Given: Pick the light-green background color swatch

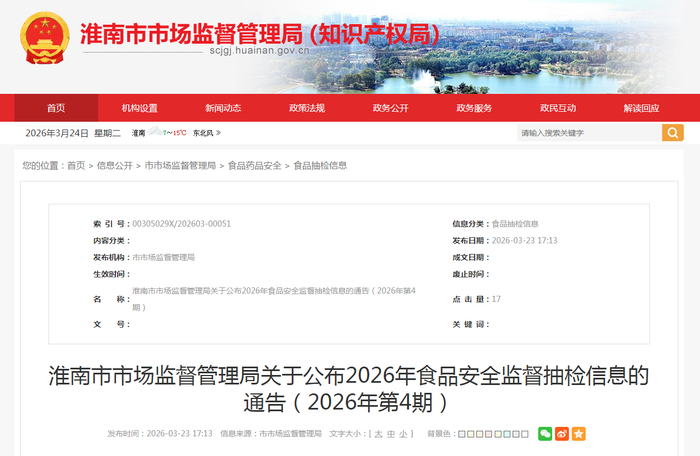Looking at the screenshot, I should [498, 434].
